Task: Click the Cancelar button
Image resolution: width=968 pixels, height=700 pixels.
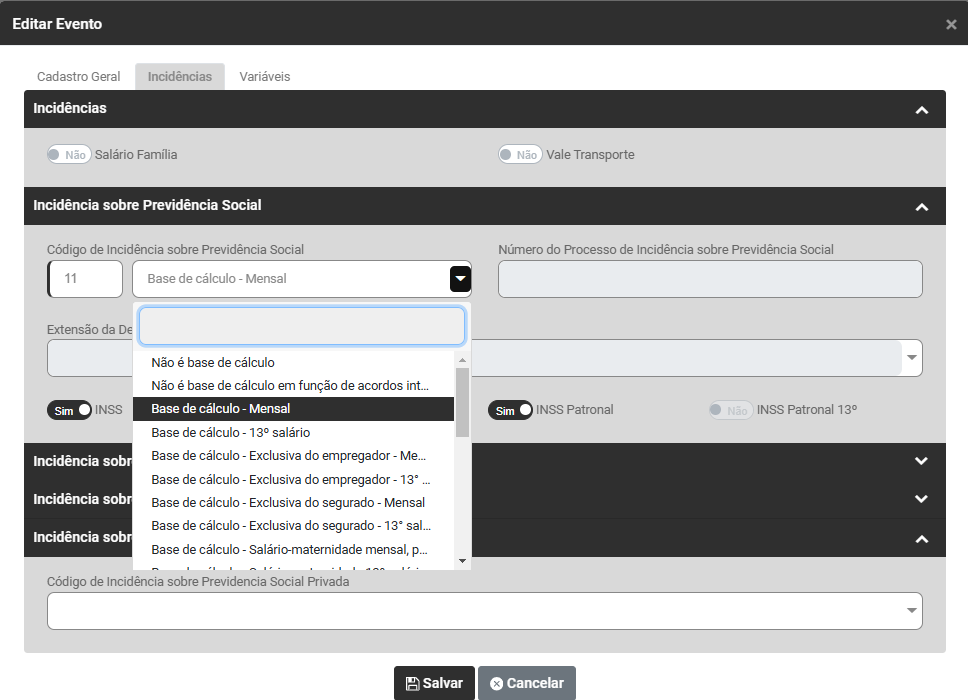Action: pos(527,683)
